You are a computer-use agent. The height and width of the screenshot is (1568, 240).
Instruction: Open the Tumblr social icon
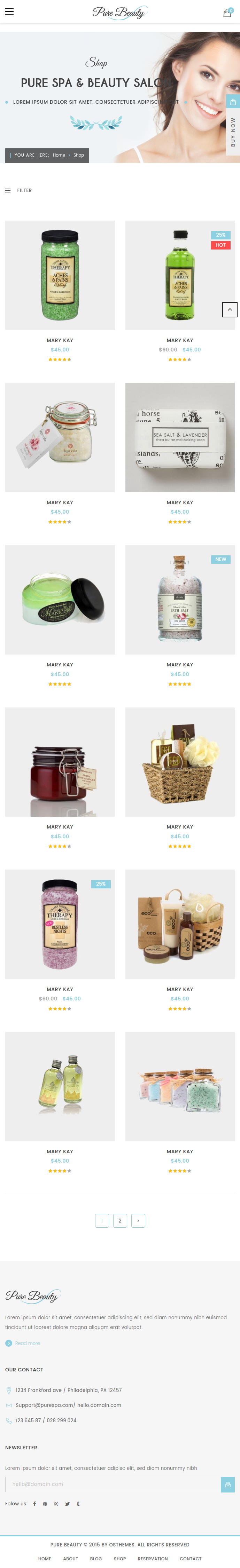tap(78, 1504)
